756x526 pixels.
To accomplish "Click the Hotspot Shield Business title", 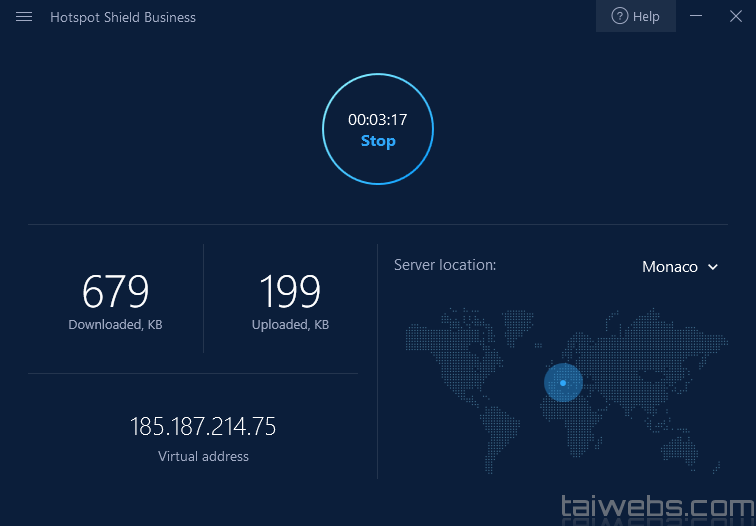I will coord(123,17).
